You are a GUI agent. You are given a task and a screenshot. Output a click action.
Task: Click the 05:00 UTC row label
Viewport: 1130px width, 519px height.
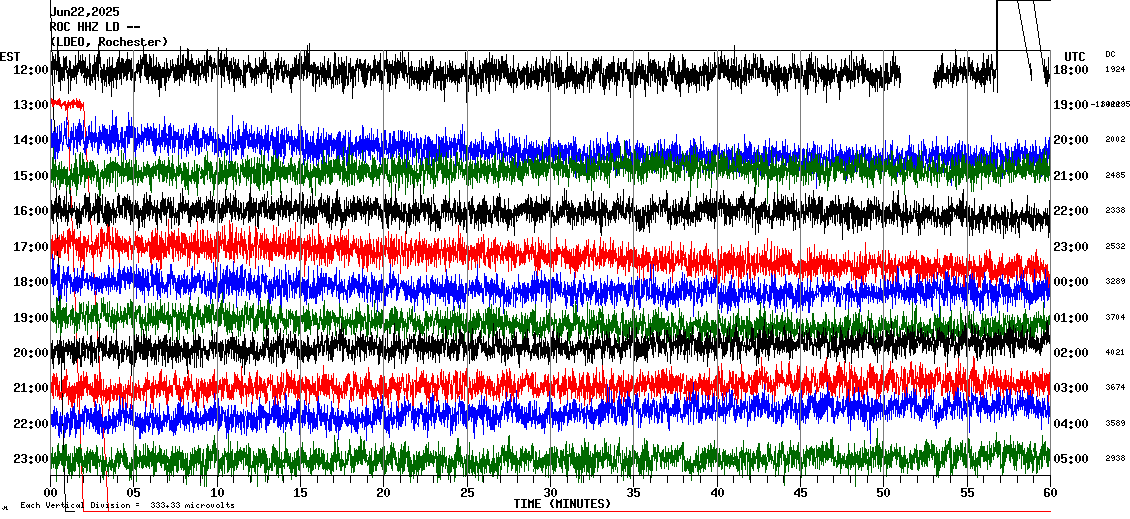1071,459
